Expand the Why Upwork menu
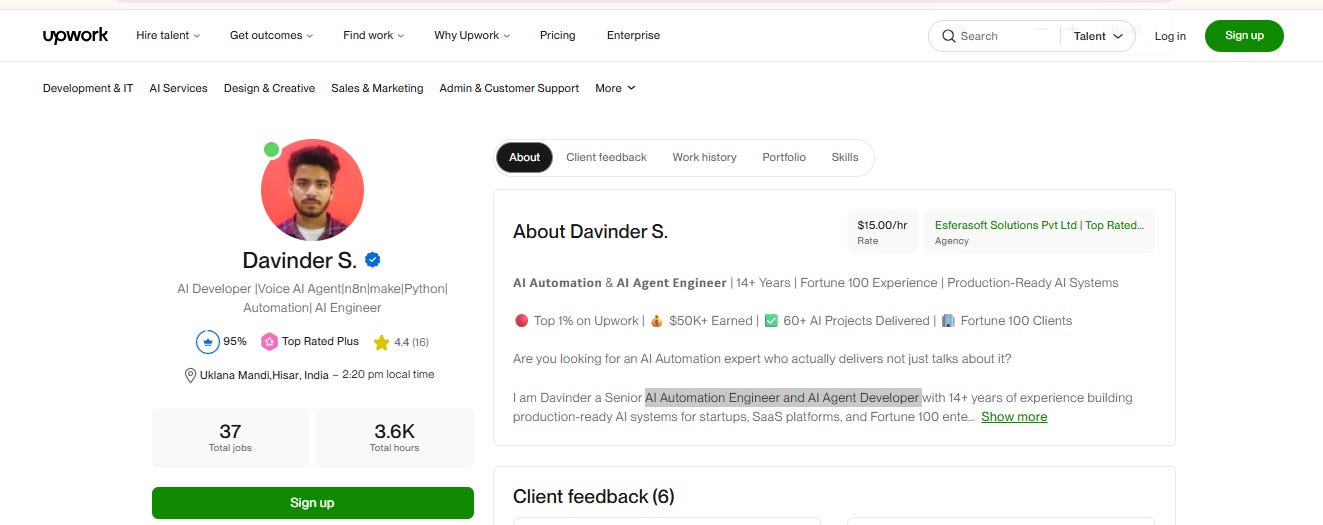The height and width of the screenshot is (525, 1323). click(472, 36)
